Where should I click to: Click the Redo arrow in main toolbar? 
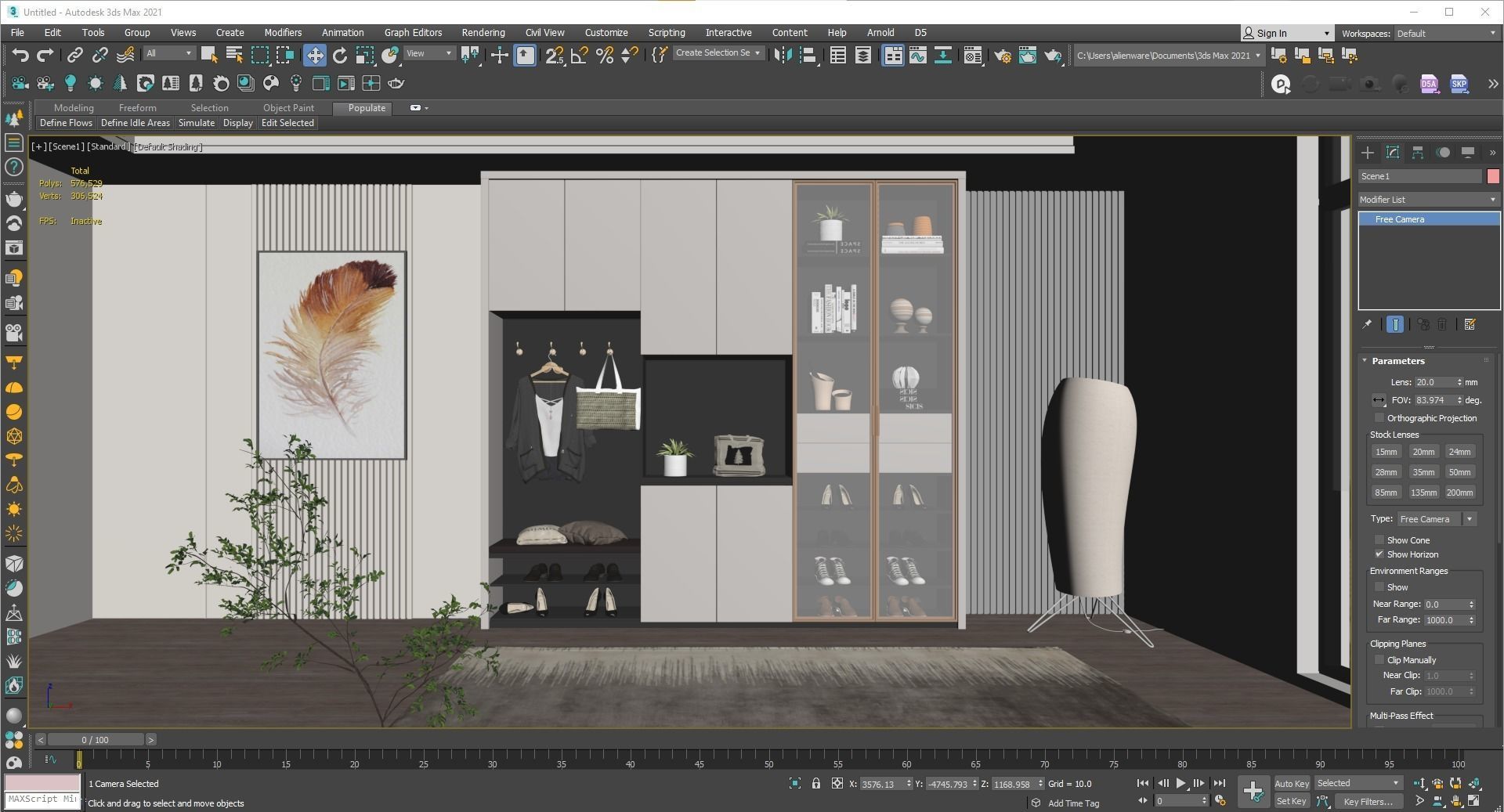tap(45, 55)
